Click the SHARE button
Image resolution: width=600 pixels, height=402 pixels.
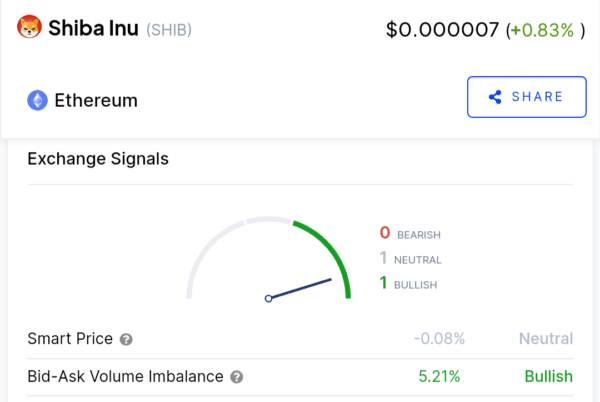click(527, 97)
